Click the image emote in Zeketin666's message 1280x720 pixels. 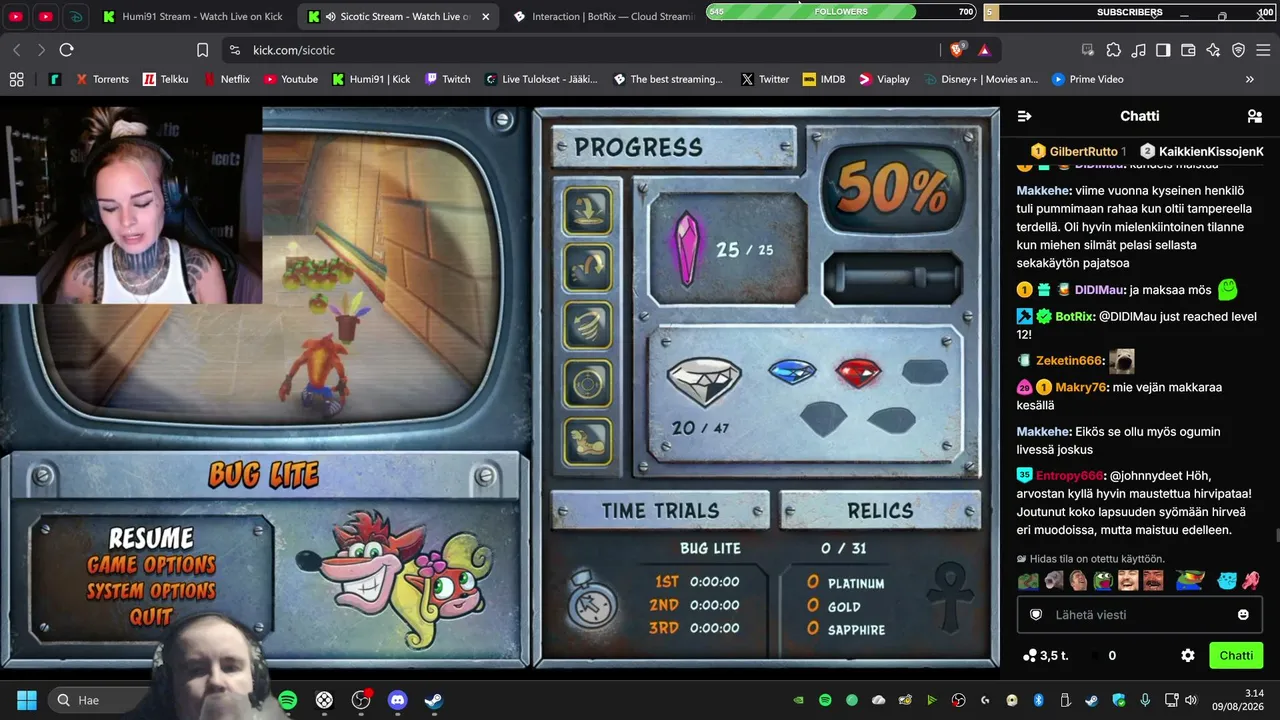coord(1122,360)
